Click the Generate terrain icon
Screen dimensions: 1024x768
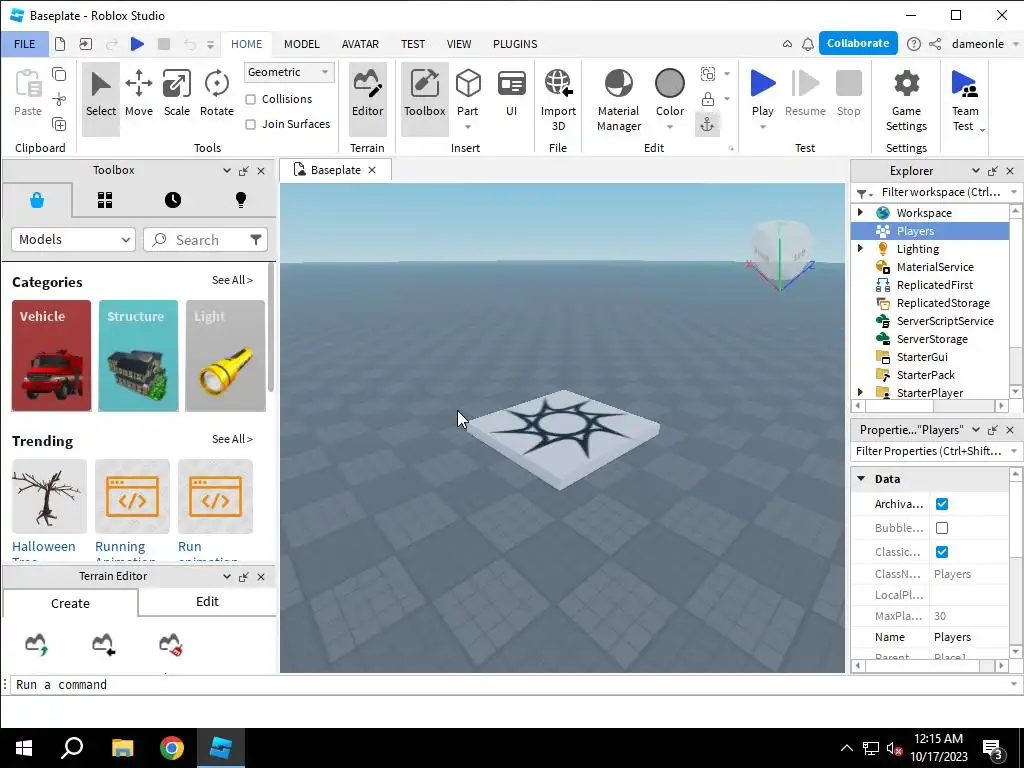click(x=37, y=644)
